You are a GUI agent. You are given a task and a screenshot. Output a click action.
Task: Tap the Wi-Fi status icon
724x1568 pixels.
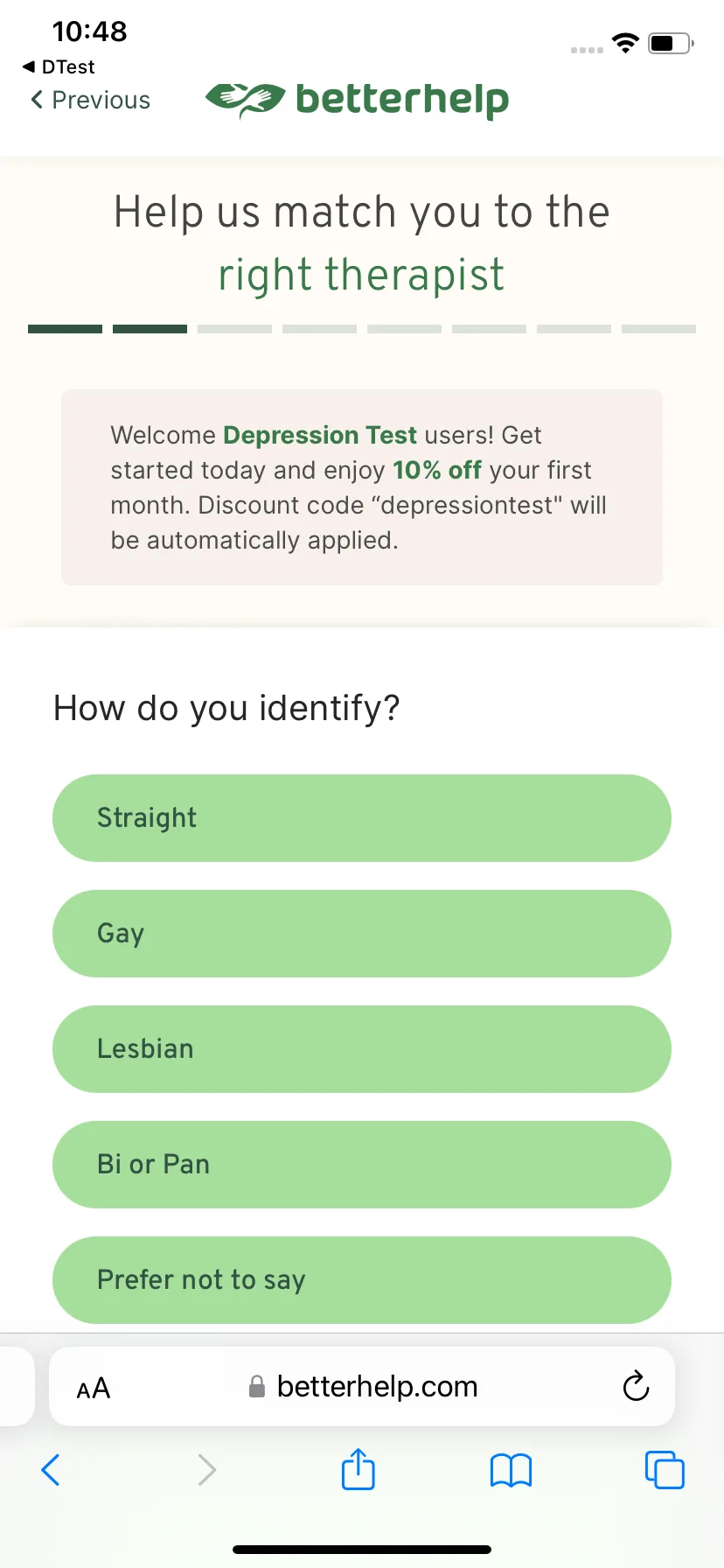(x=625, y=43)
